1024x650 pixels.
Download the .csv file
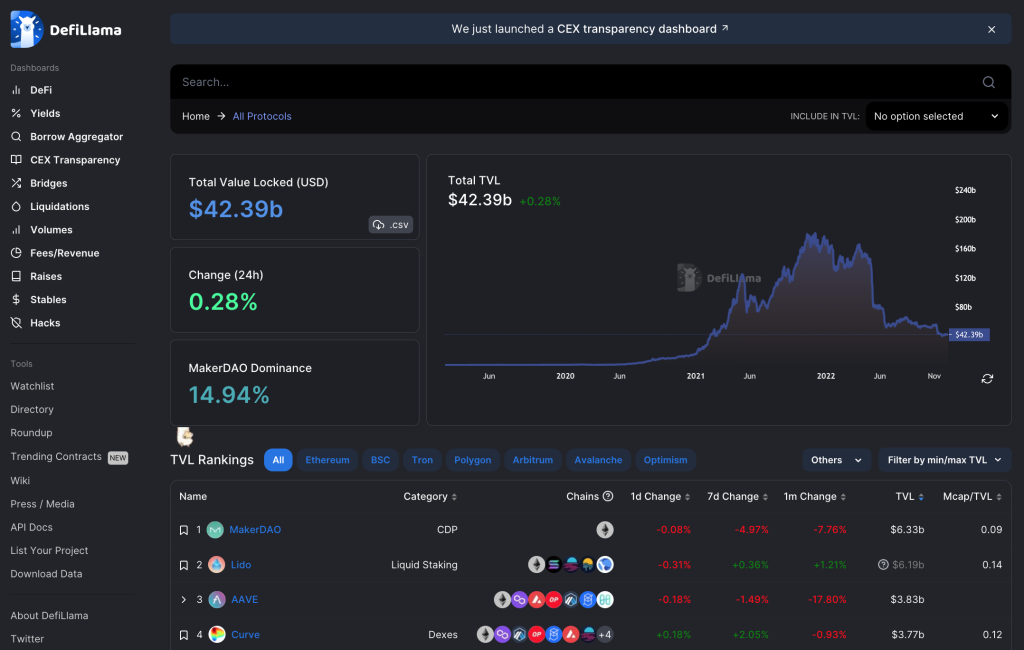tap(391, 225)
